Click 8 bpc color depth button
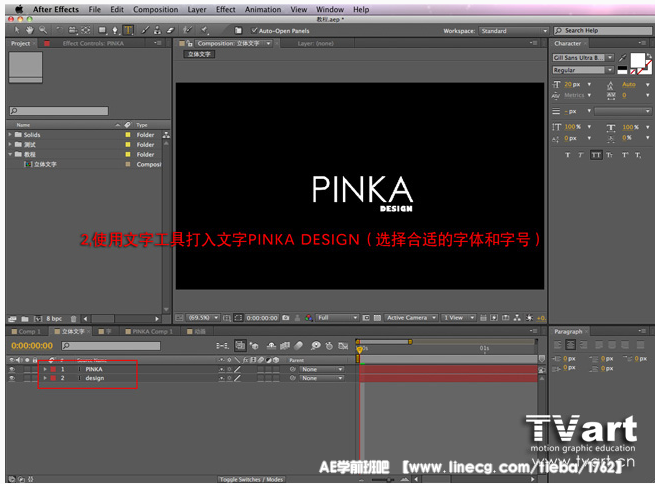This screenshot has height=484, width=655. [x=54, y=319]
